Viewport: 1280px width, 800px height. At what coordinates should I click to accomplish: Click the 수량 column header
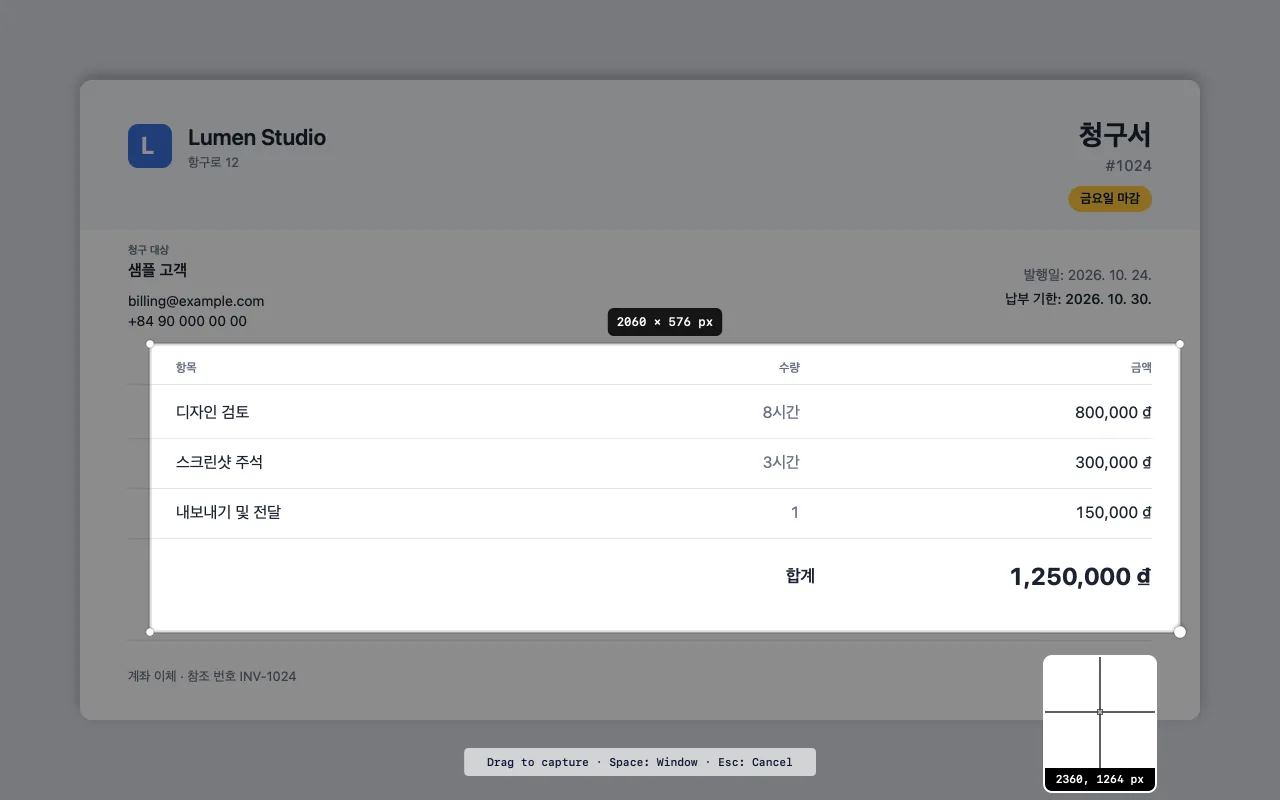pos(789,368)
